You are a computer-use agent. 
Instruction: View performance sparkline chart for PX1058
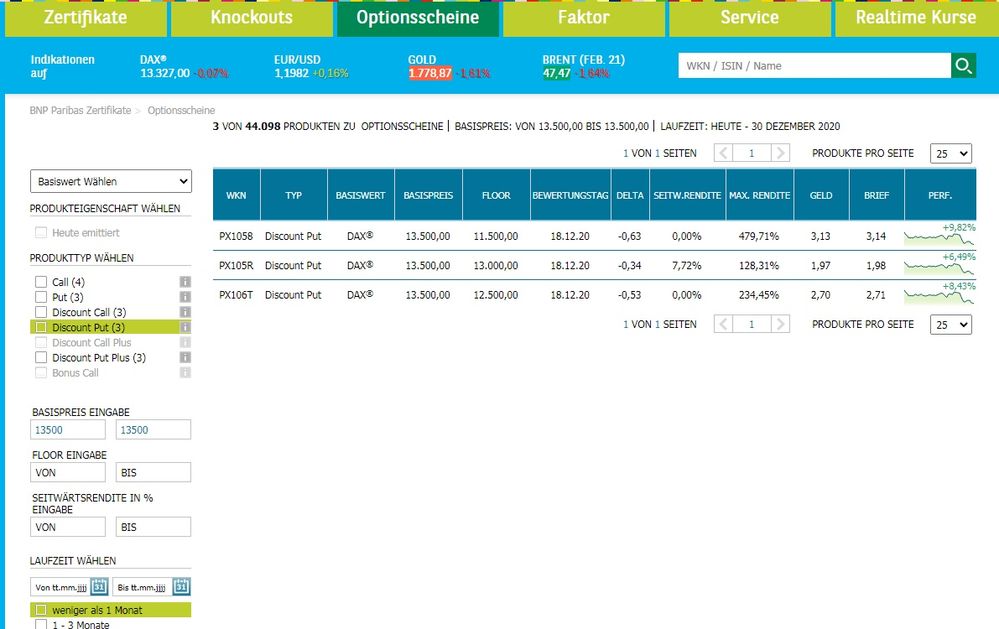point(937,237)
